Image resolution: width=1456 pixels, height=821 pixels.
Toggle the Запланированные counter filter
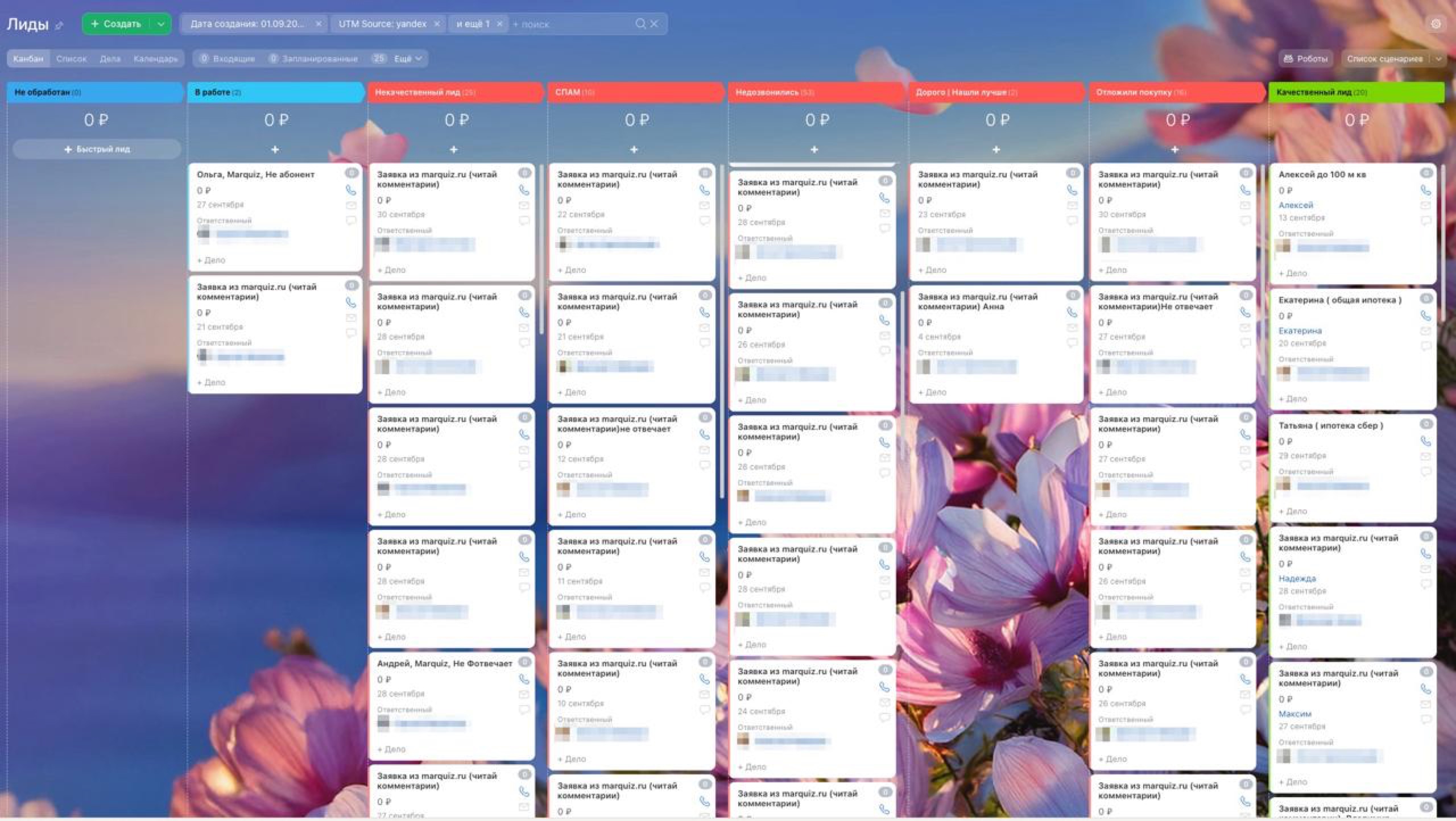pos(313,59)
